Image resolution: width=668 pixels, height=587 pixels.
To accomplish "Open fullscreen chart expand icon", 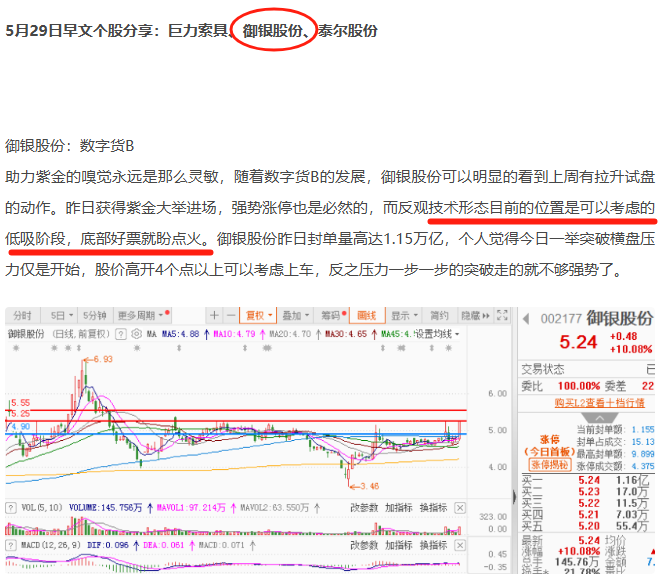I will (502, 315).
